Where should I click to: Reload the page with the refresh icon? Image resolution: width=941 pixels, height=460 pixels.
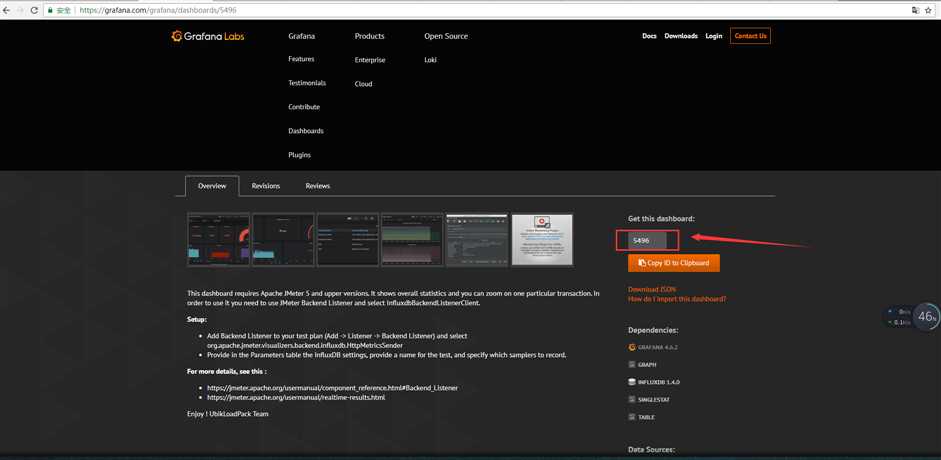pyautogui.click(x=34, y=10)
